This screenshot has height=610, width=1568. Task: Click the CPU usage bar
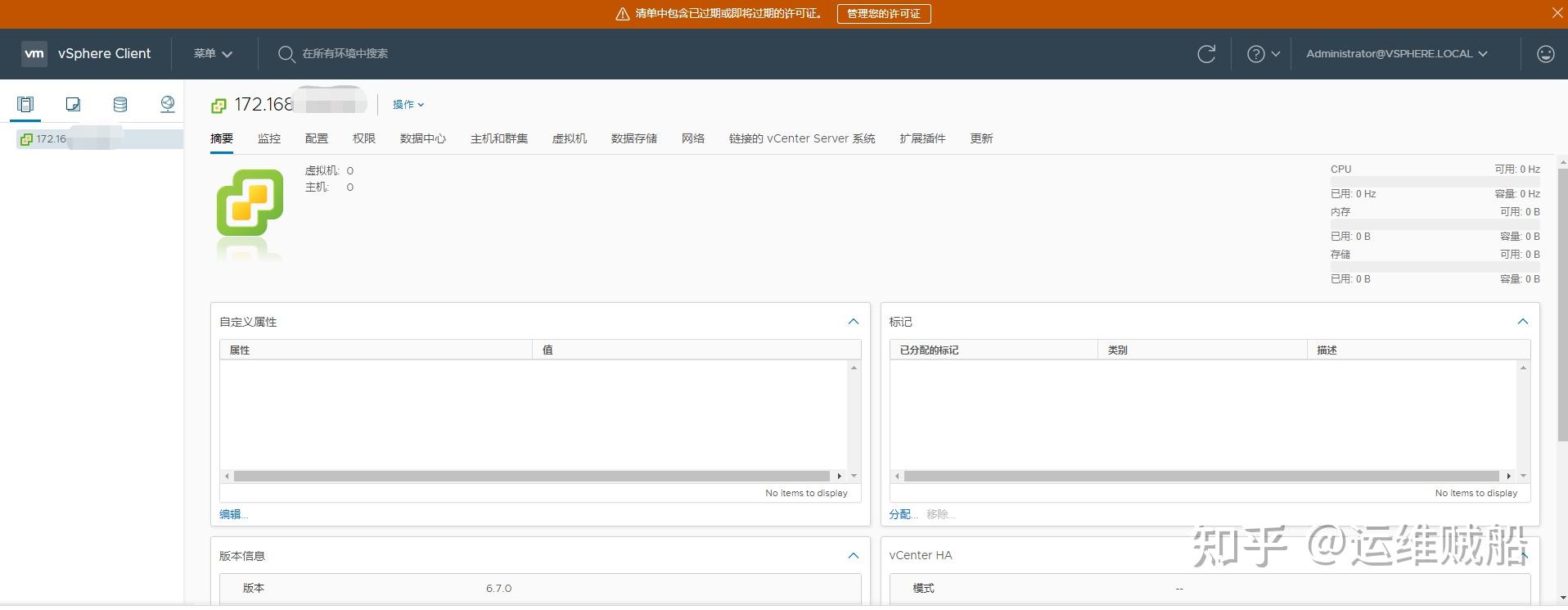click(1435, 182)
